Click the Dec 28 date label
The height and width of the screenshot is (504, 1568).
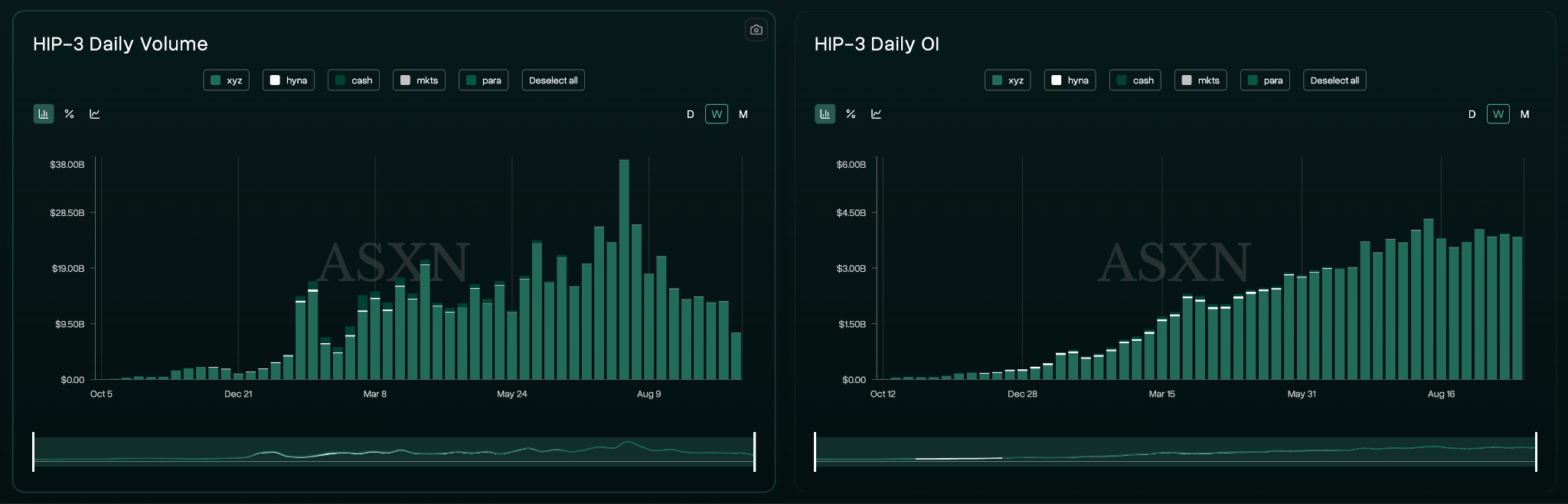pyautogui.click(x=1022, y=394)
